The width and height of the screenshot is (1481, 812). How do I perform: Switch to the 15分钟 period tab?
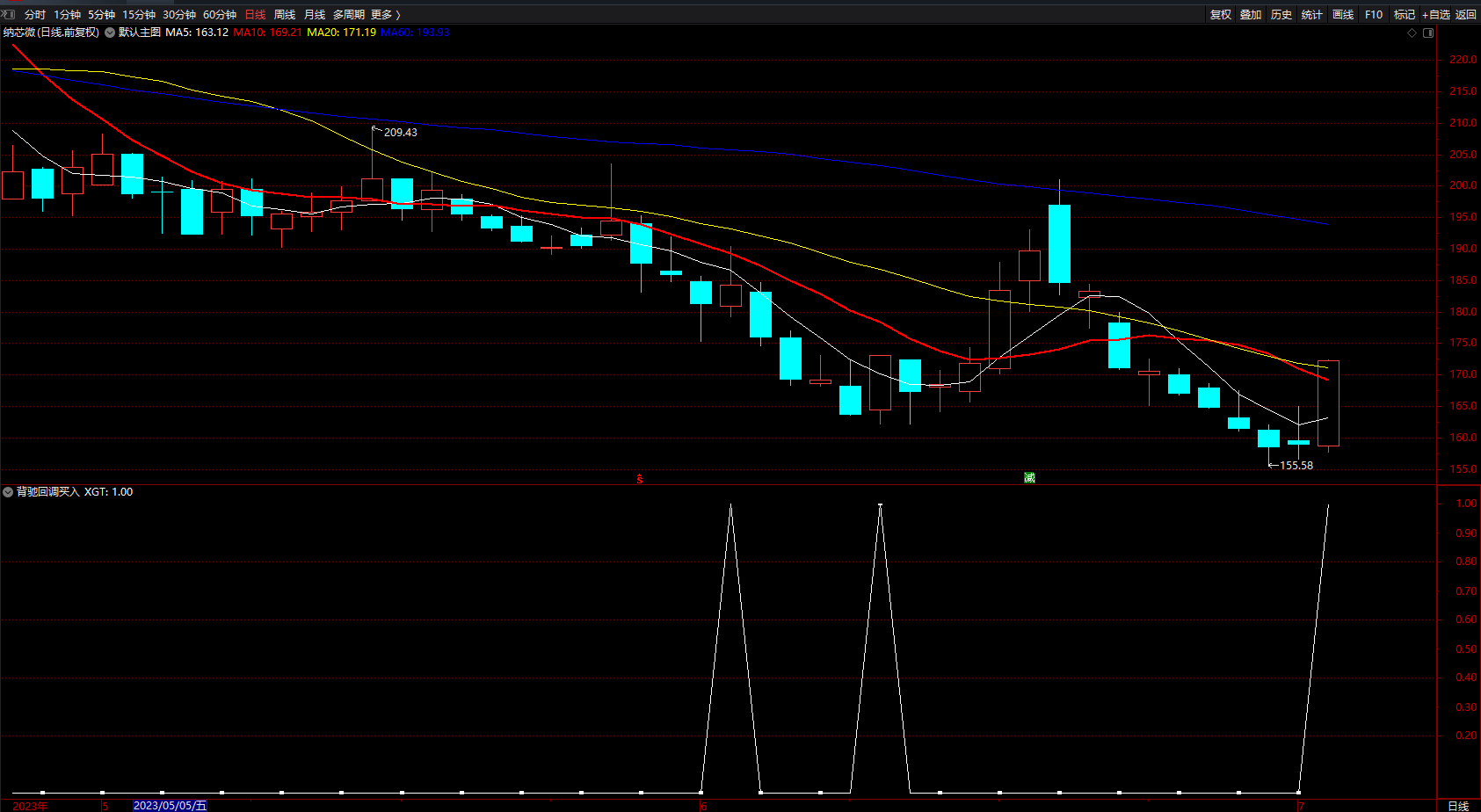pos(139,15)
